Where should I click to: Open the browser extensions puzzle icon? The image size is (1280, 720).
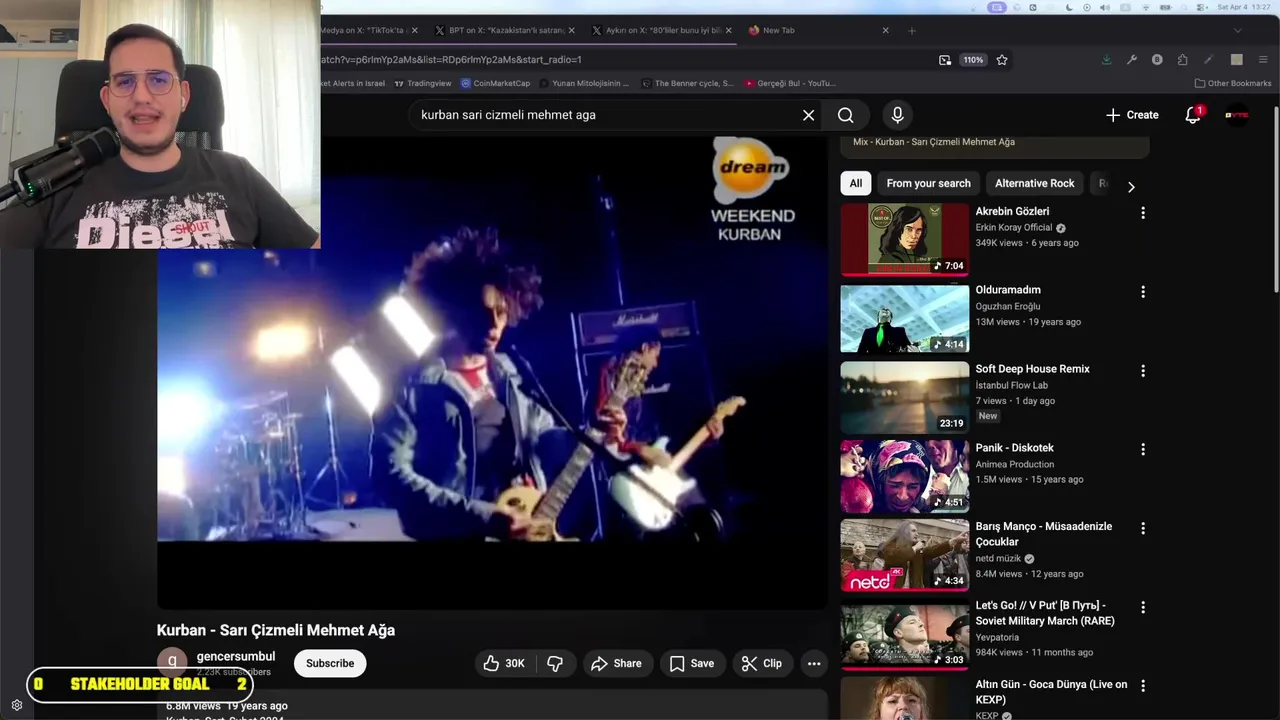click(1183, 60)
